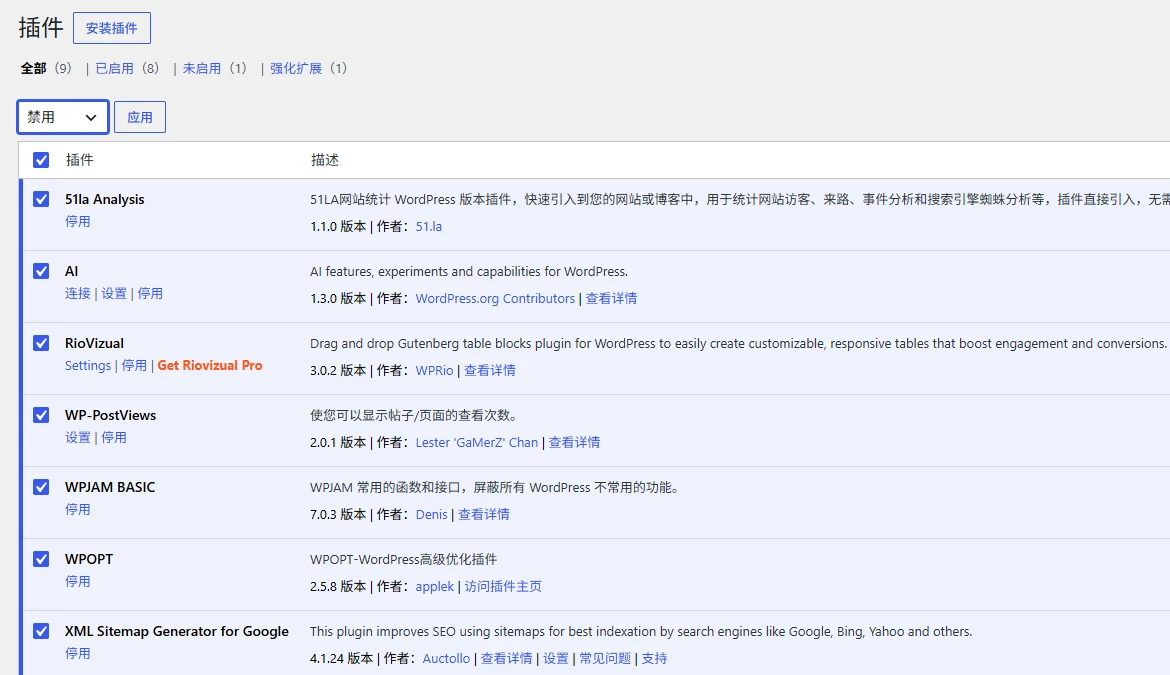Image resolution: width=1170 pixels, height=675 pixels.
Task: Open the bulk action 禁用 dropdown
Action: 63,117
